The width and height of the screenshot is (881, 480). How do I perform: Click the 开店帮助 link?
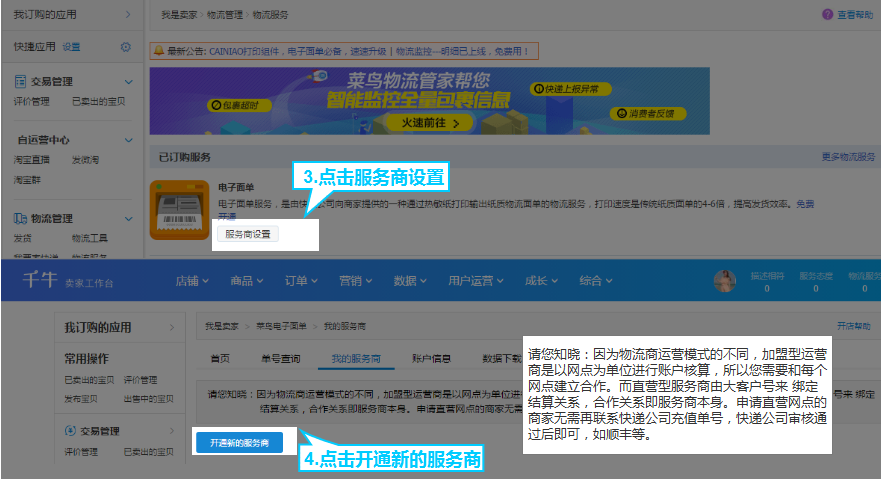[x=853, y=326]
